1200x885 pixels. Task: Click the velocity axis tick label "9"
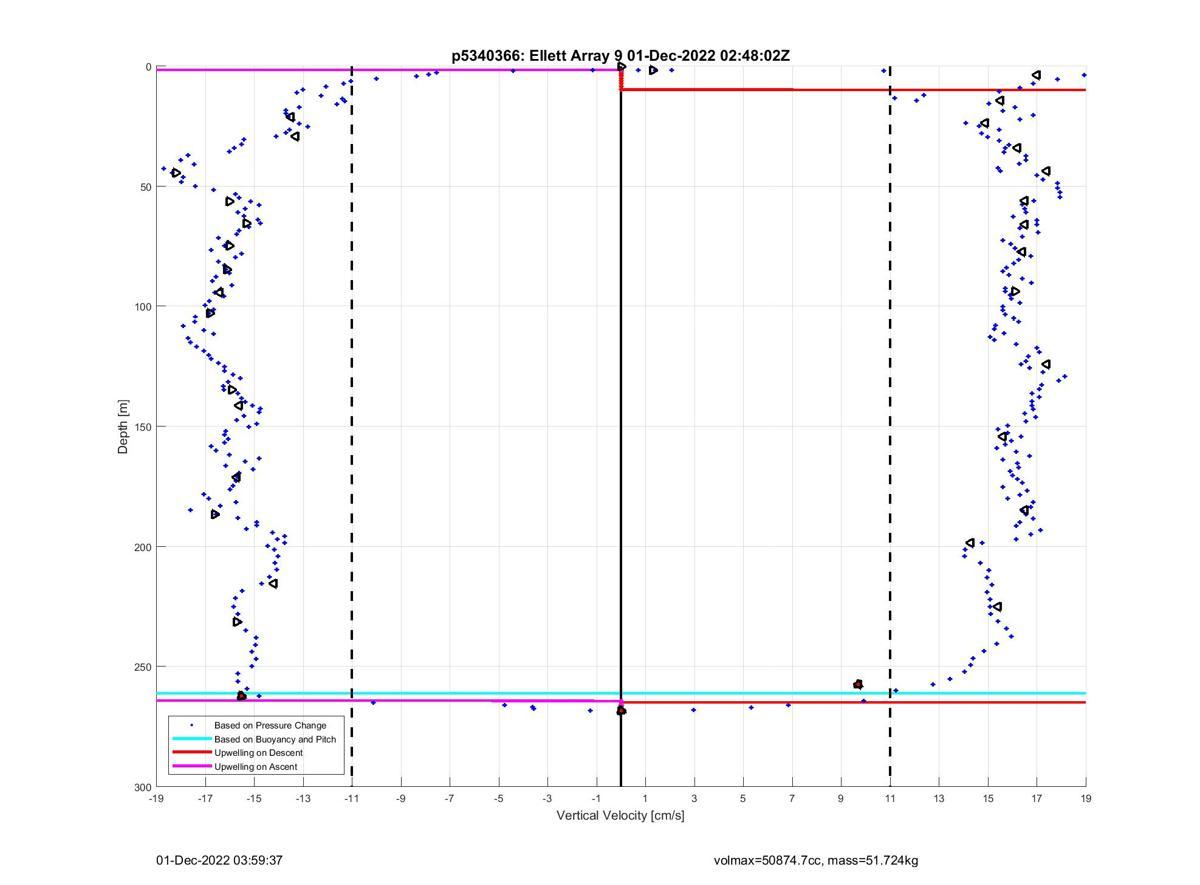pyautogui.click(x=841, y=799)
